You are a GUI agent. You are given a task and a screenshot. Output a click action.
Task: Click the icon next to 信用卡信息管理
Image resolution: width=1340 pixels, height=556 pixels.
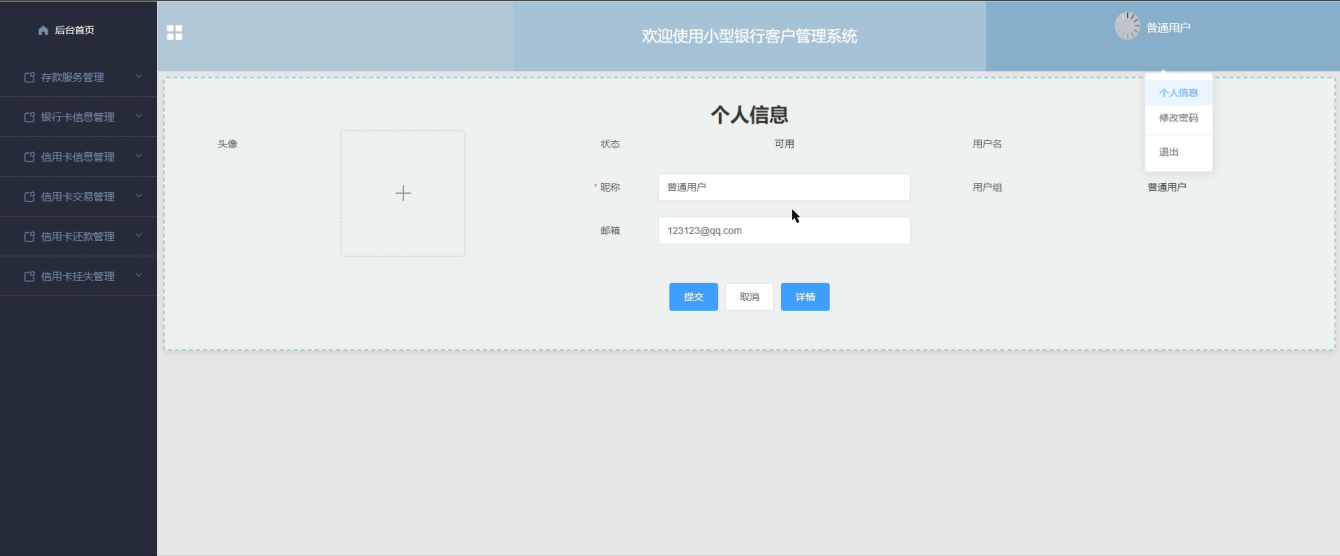pyautogui.click(x=29, y=157)
